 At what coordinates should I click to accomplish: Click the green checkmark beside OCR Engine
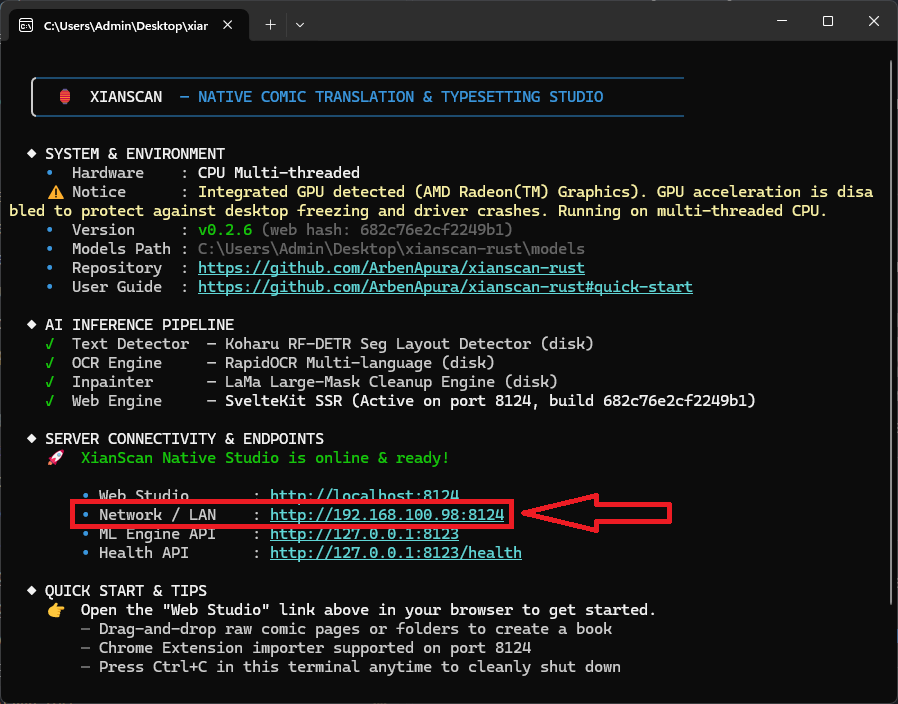50,363
